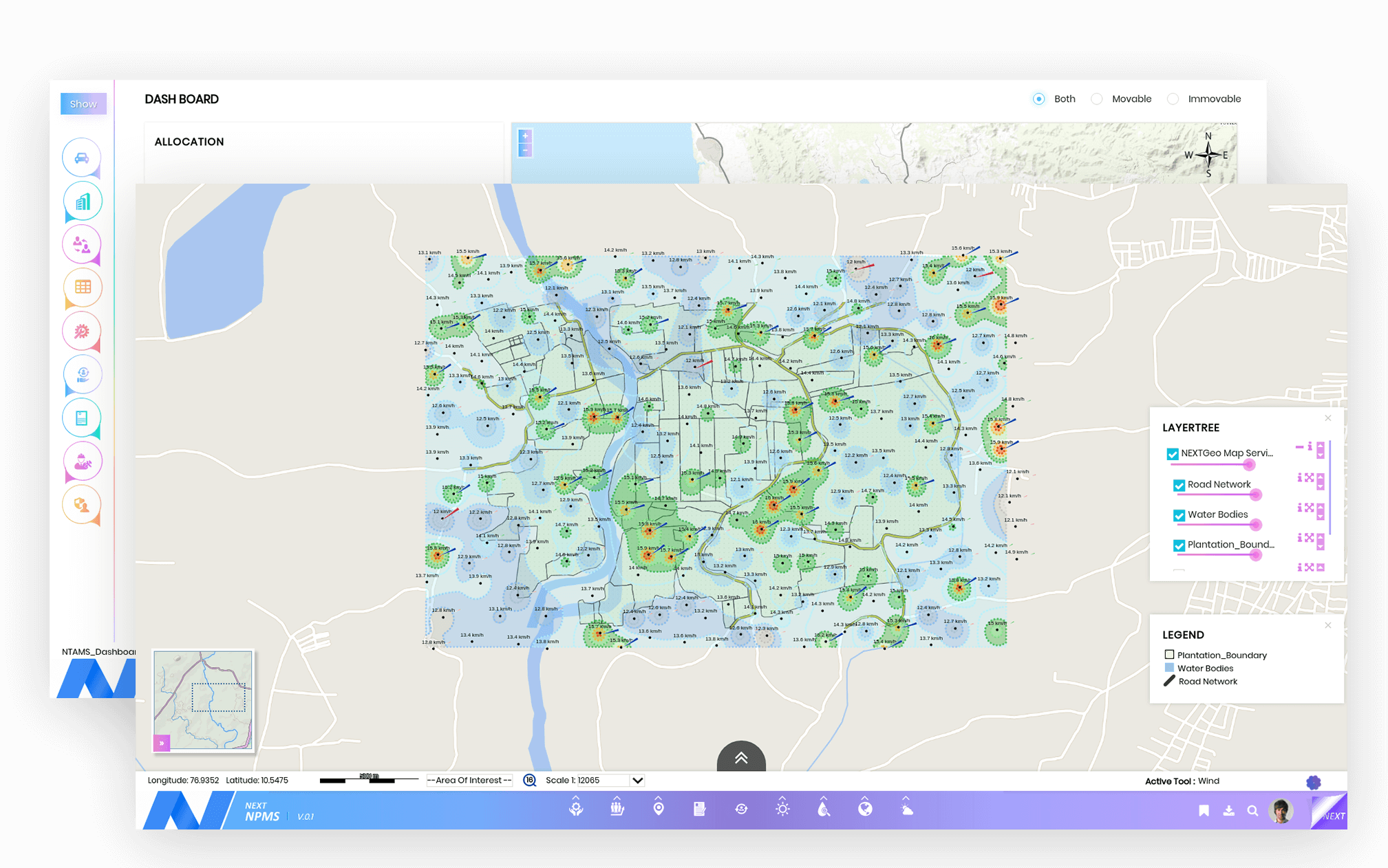Click the overview minimap thumbnail

[x=204, y=699]
